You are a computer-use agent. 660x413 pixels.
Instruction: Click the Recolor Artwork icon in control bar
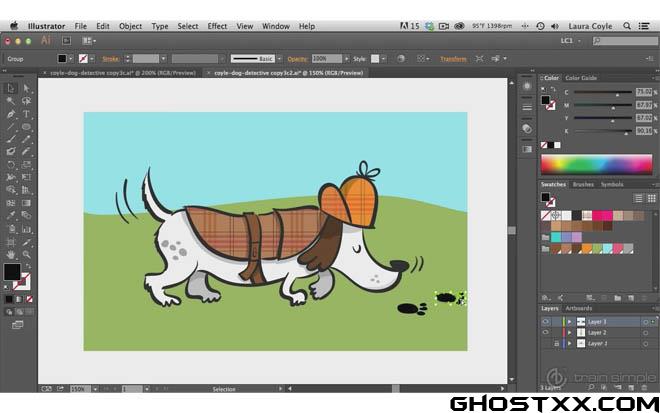click(401, 59)
